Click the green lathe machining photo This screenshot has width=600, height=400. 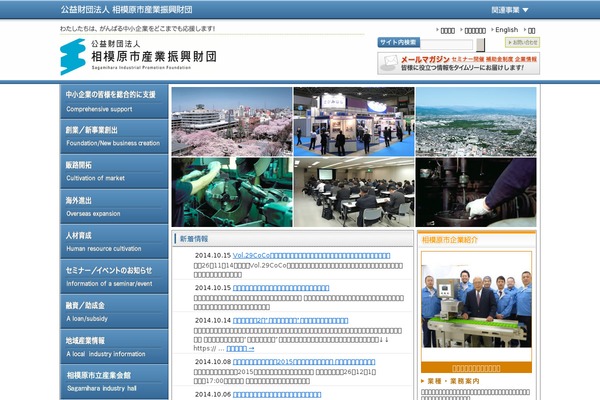[232, 192]
